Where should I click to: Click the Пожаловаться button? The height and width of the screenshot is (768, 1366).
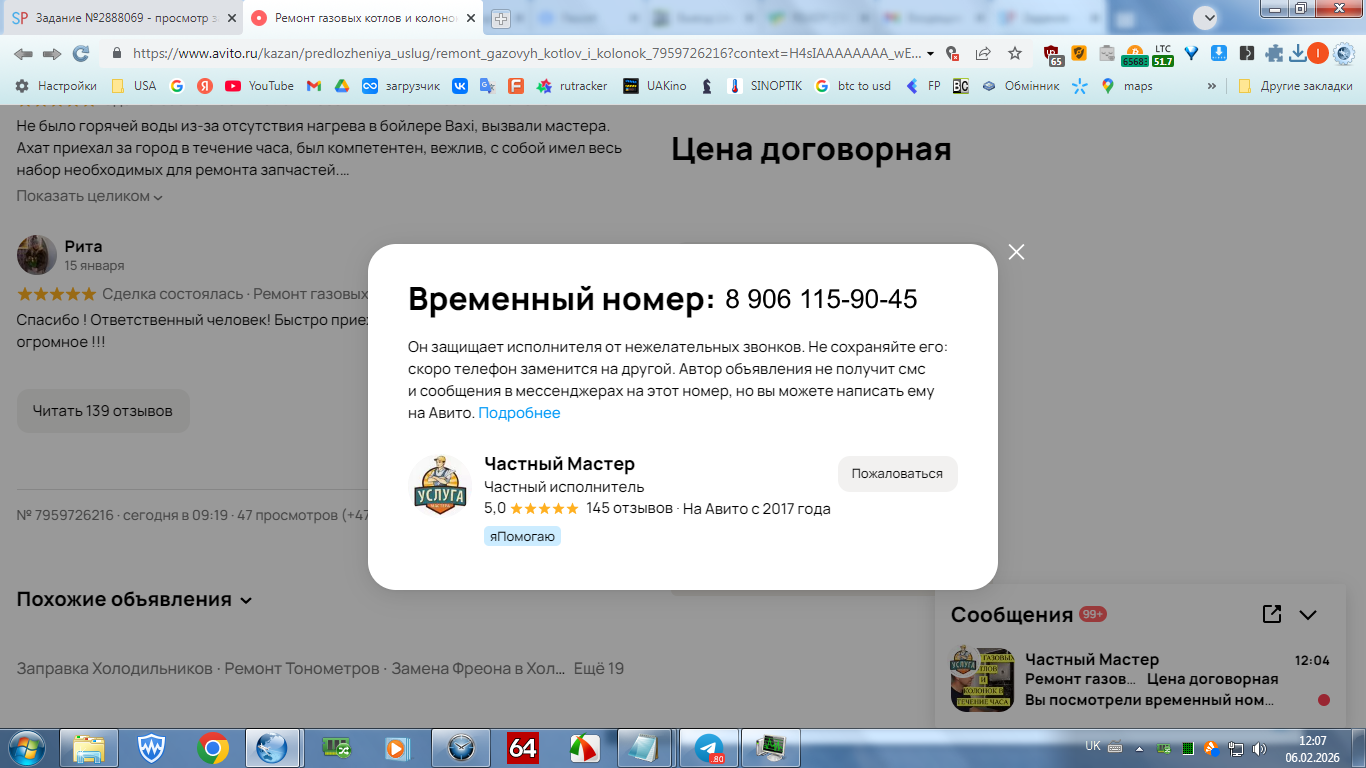[897, 474]
